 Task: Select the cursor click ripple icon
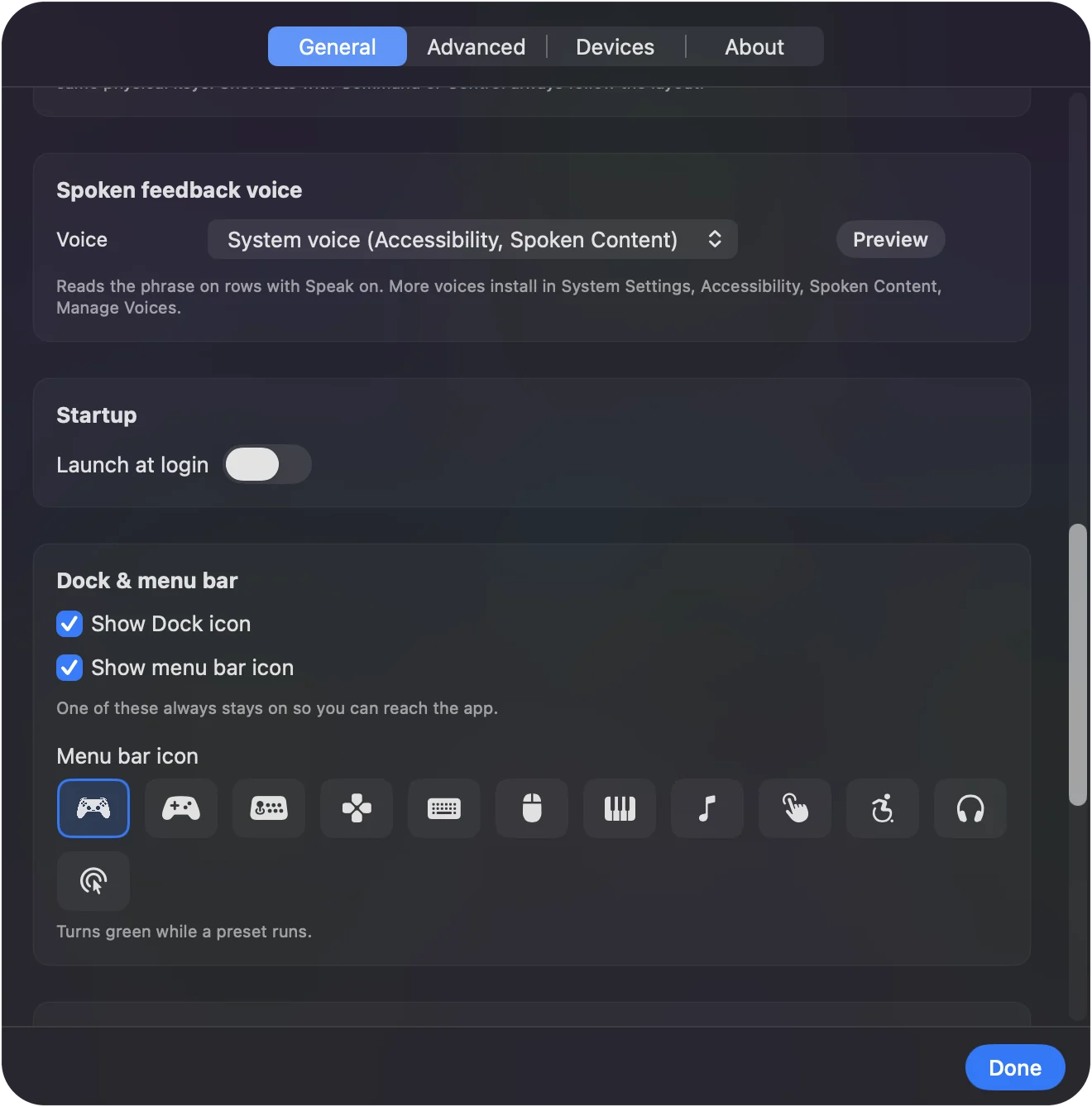coord(93,881)
